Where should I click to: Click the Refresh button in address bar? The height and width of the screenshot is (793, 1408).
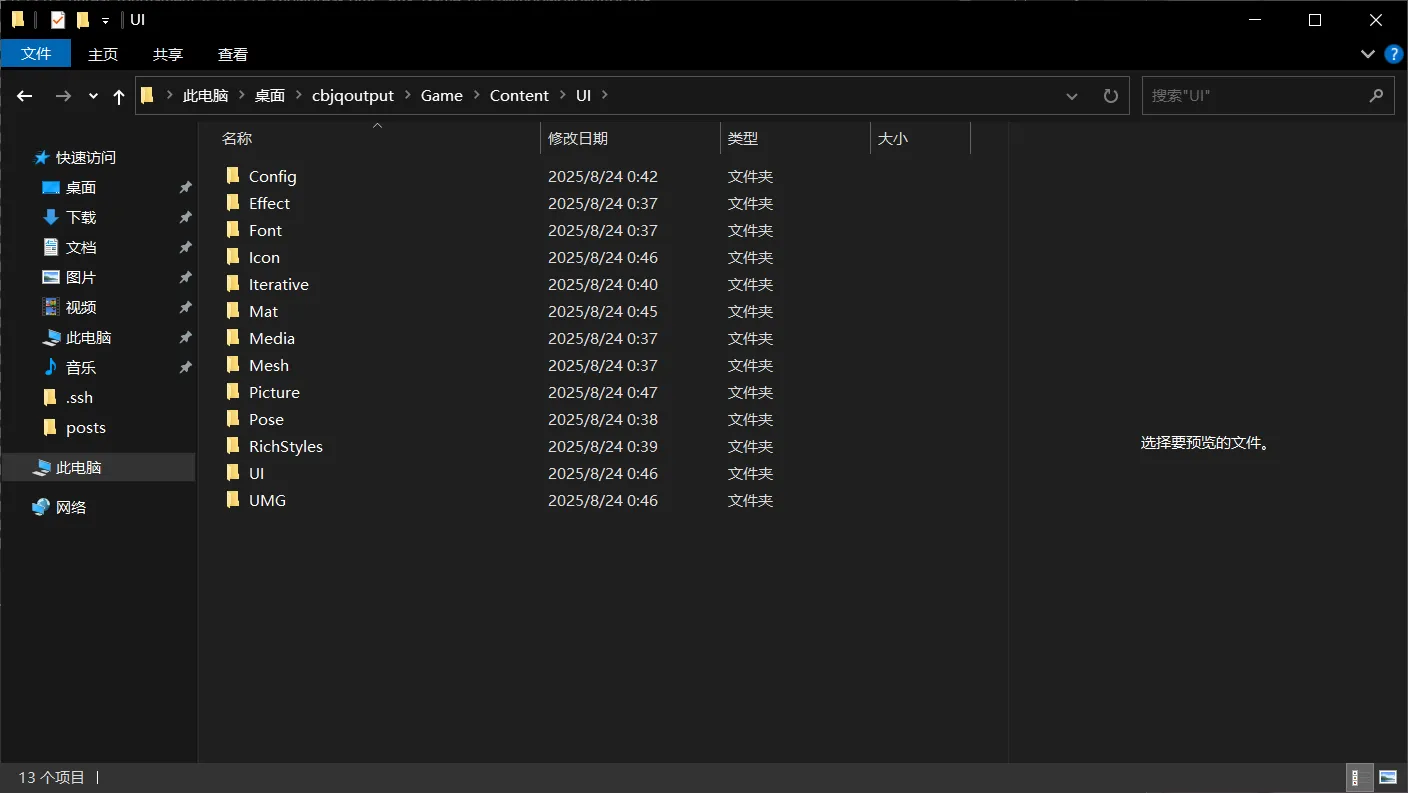point(1110,96)
